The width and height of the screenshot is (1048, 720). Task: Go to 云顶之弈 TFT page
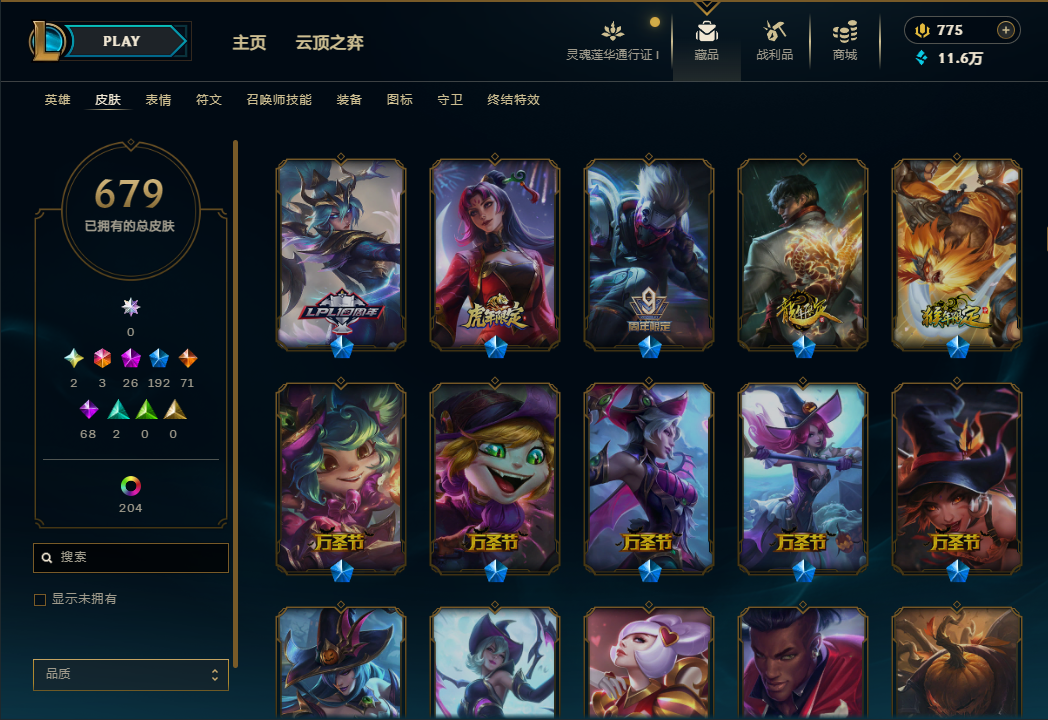click(330, 43)
